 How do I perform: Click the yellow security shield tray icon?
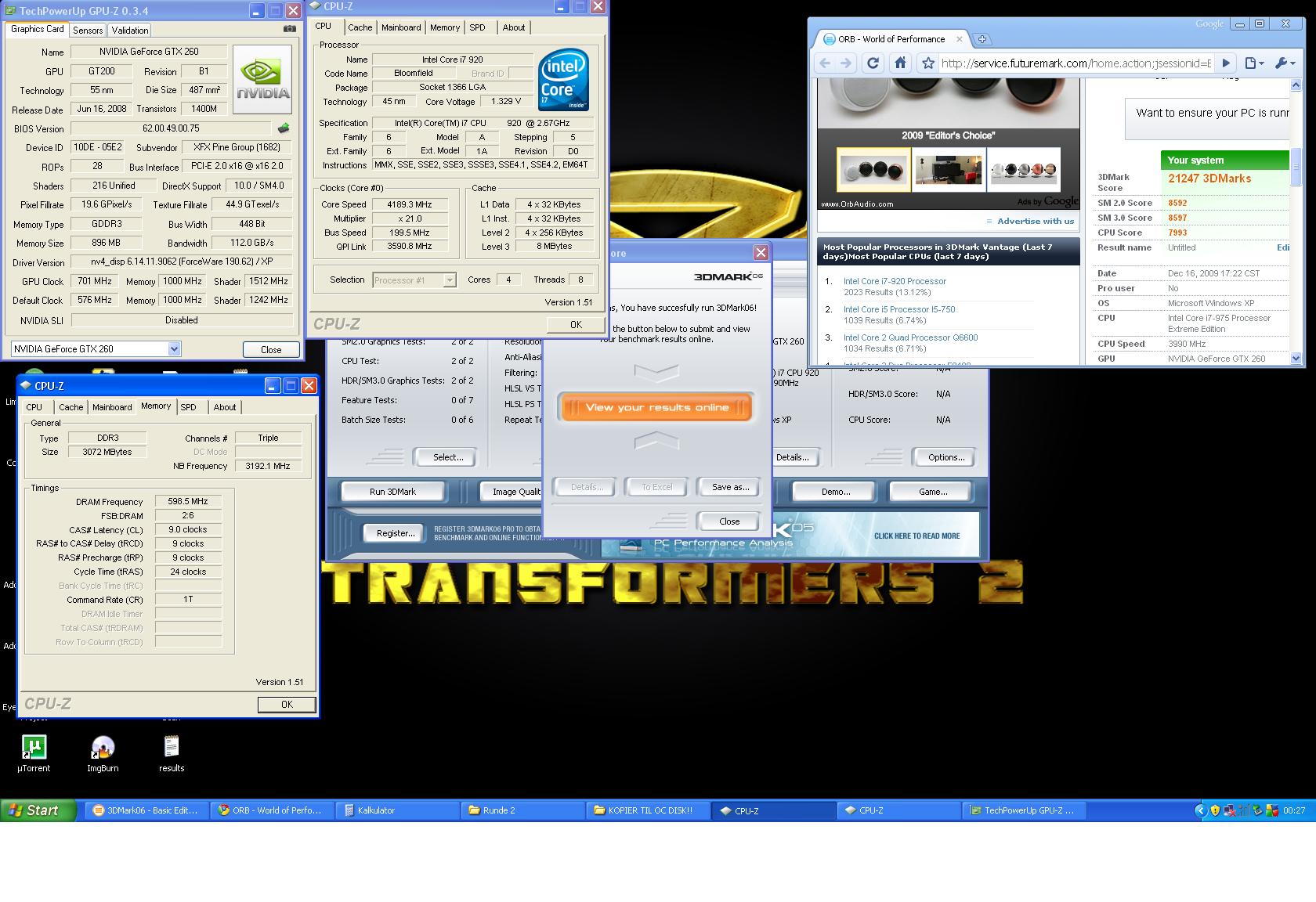click(x=1215, y=810)
